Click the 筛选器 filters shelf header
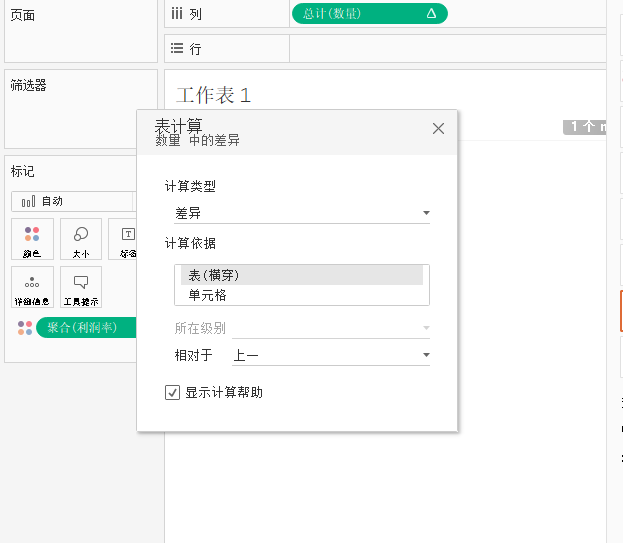 [x=28, y=85]
